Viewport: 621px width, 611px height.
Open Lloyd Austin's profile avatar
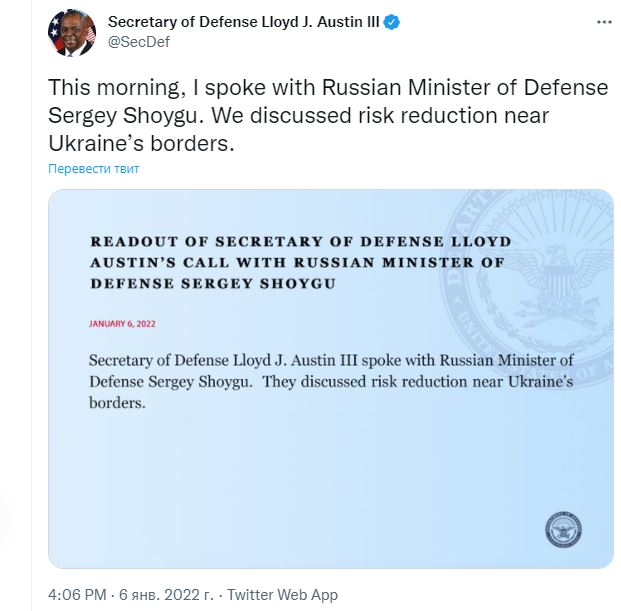pyautogui.click(x=72, y=33)
